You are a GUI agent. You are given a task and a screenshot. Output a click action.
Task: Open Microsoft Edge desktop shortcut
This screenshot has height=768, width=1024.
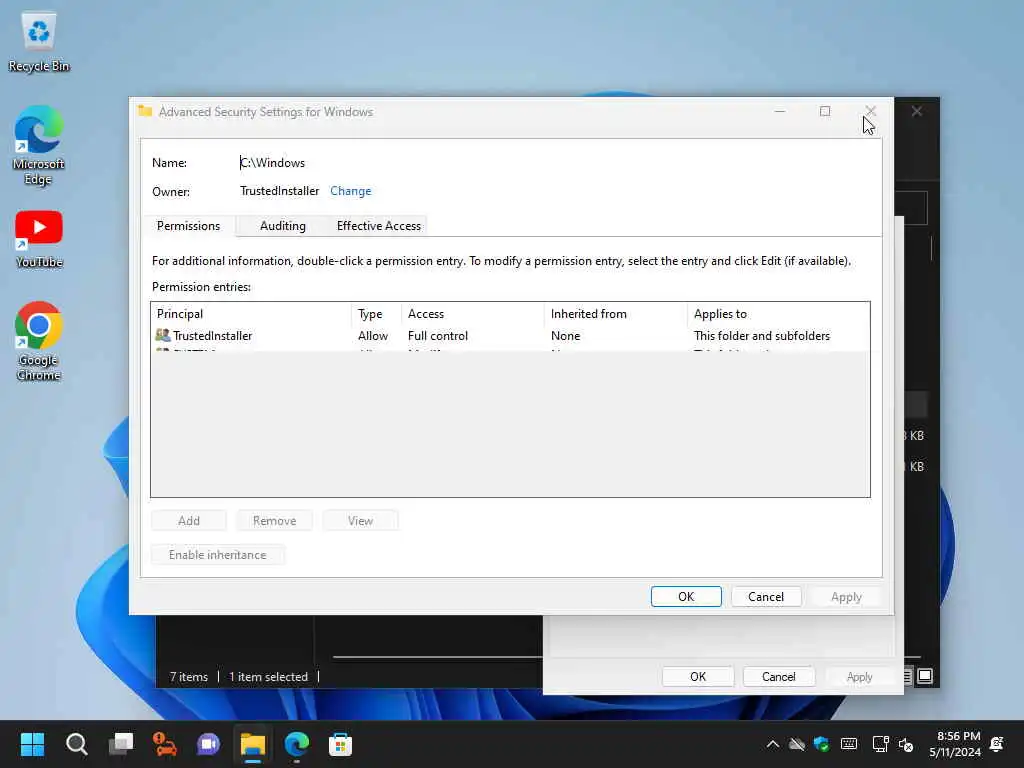[x=39, y=145]
